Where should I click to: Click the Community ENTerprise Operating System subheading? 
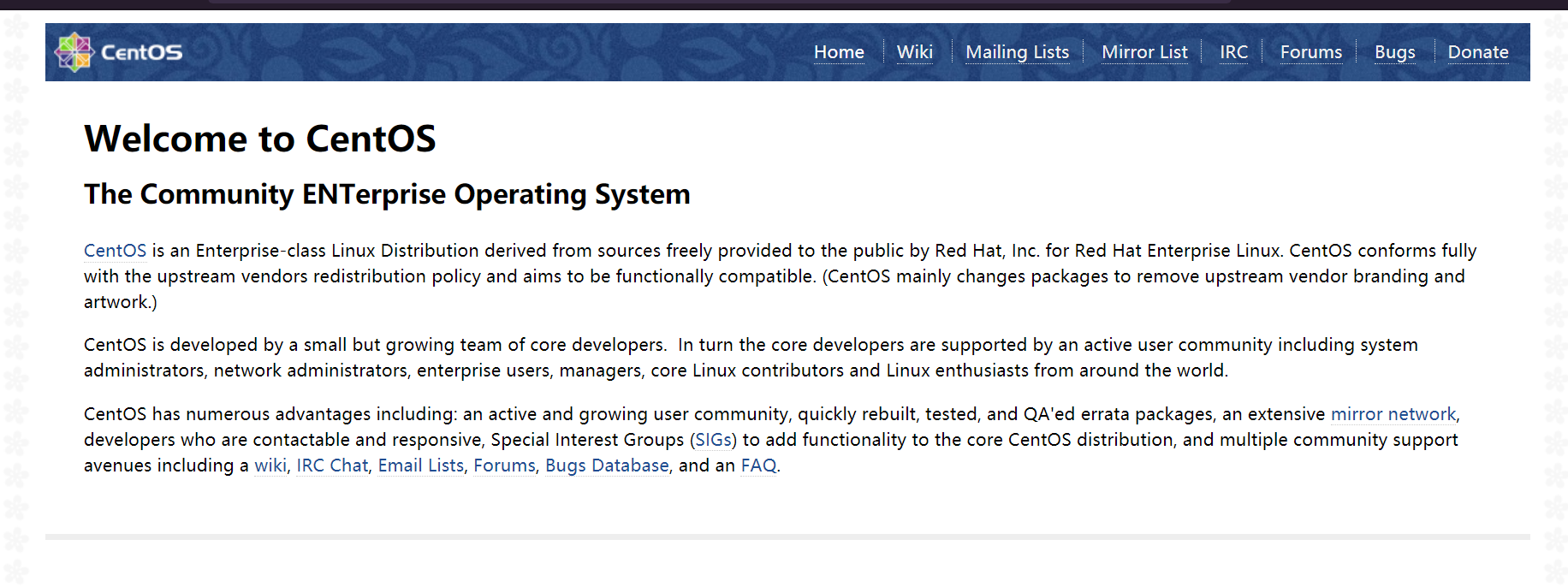[387, 195]
